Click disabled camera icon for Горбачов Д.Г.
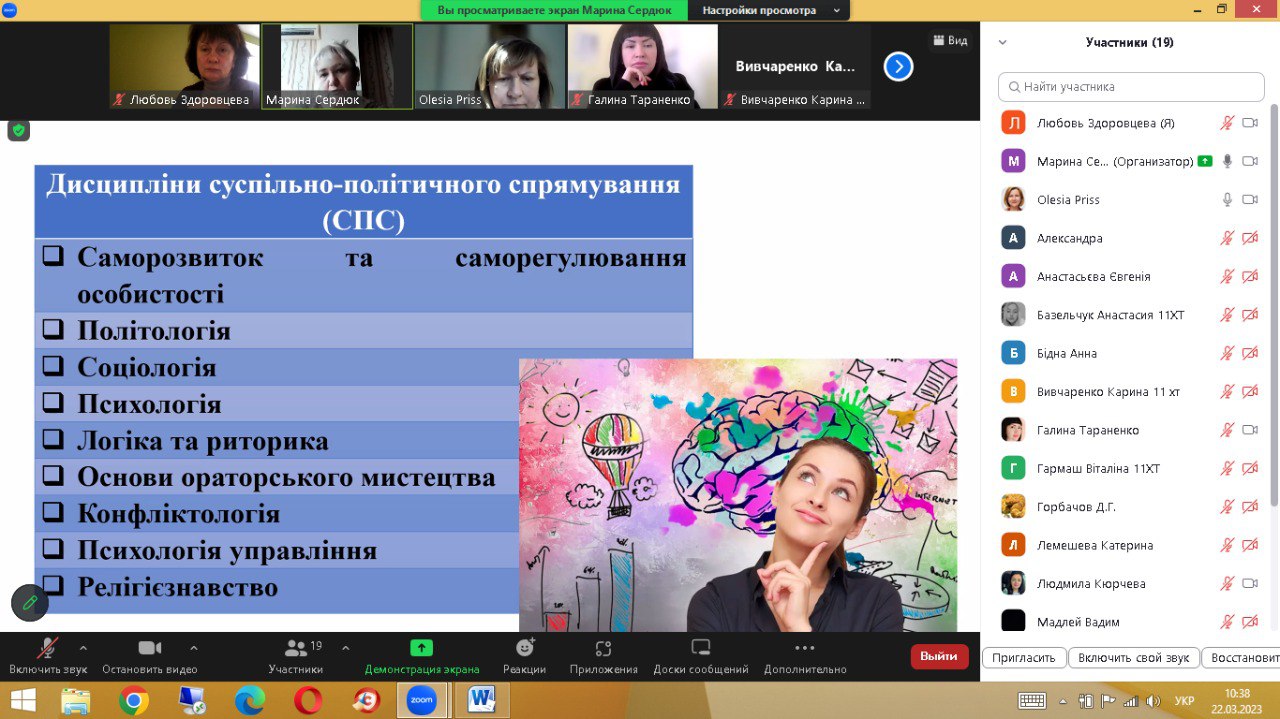The width and height of the screenshot is (1280, 719). (1250, 506)
